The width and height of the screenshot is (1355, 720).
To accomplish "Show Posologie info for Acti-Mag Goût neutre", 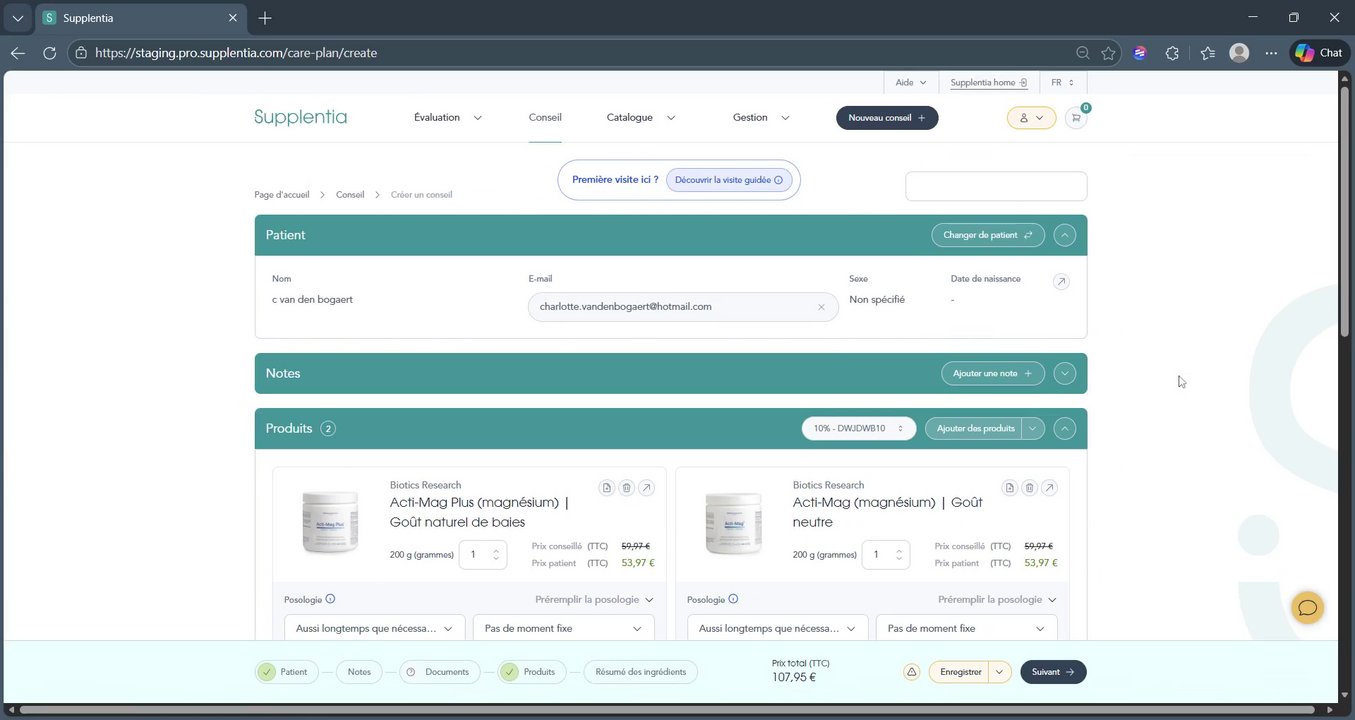I will (x=733, y=600).
